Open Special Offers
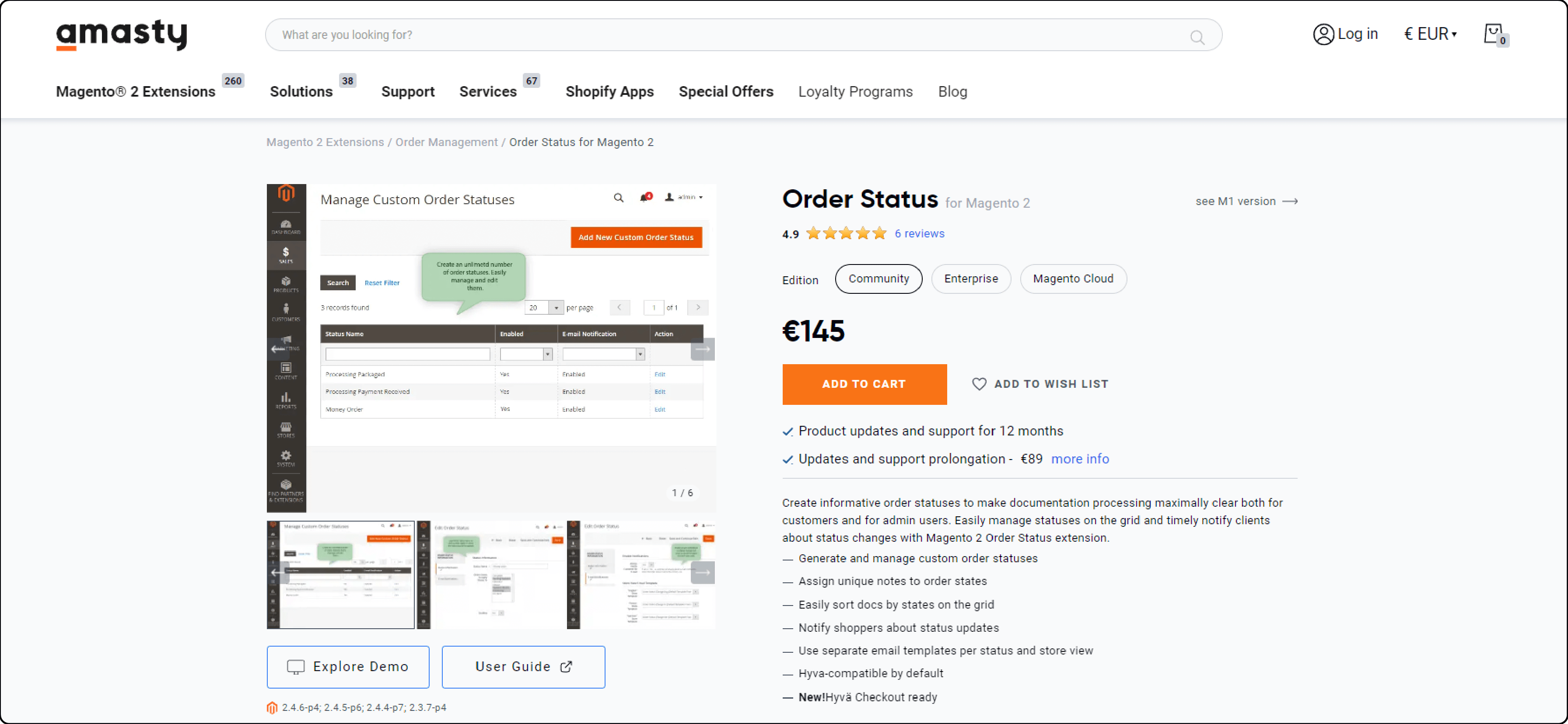1568x724 pixels. 725,92
